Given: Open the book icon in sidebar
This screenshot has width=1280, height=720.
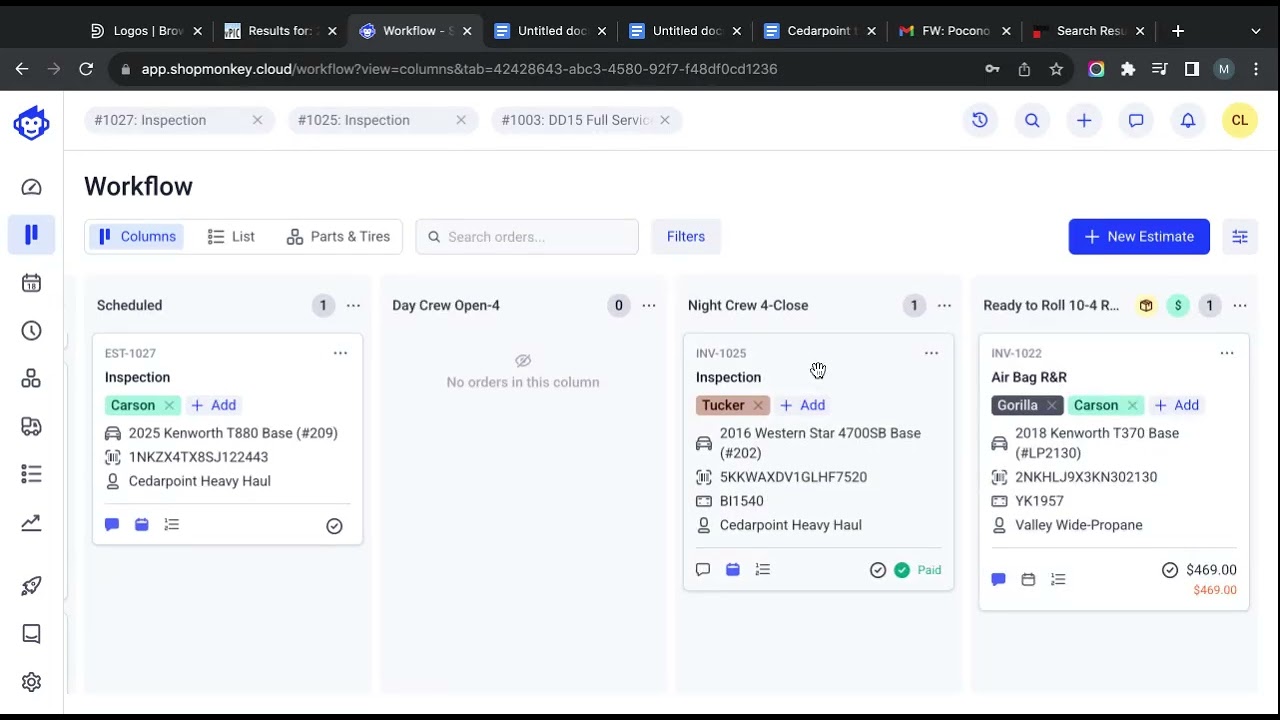Looking at the screenshot, I should pyautogui.click(x=31, y=634).
